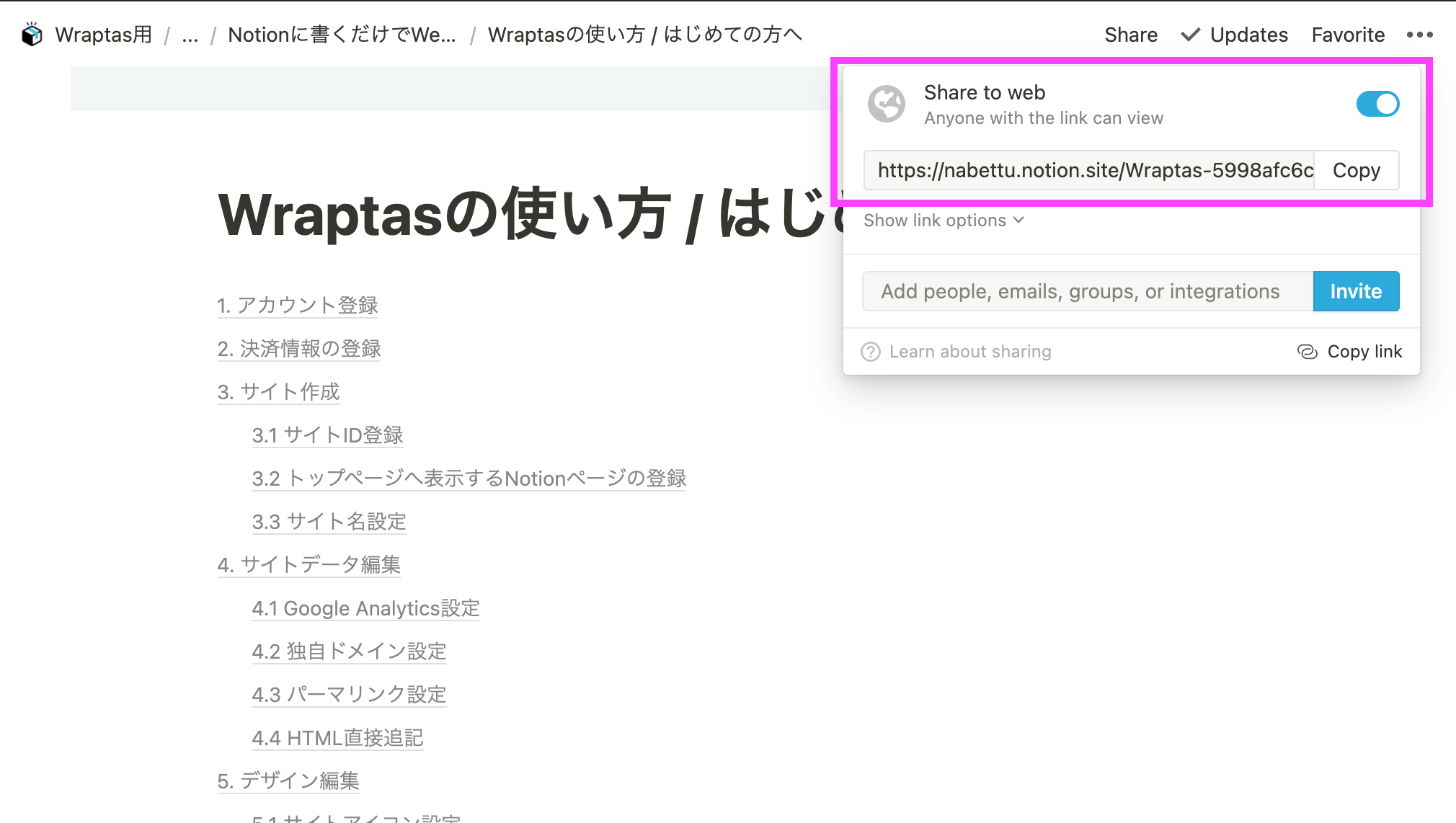Expand the collapsed breadcrumb ellipsis
Screen dimensions: 1456x823
coord(190,35)
